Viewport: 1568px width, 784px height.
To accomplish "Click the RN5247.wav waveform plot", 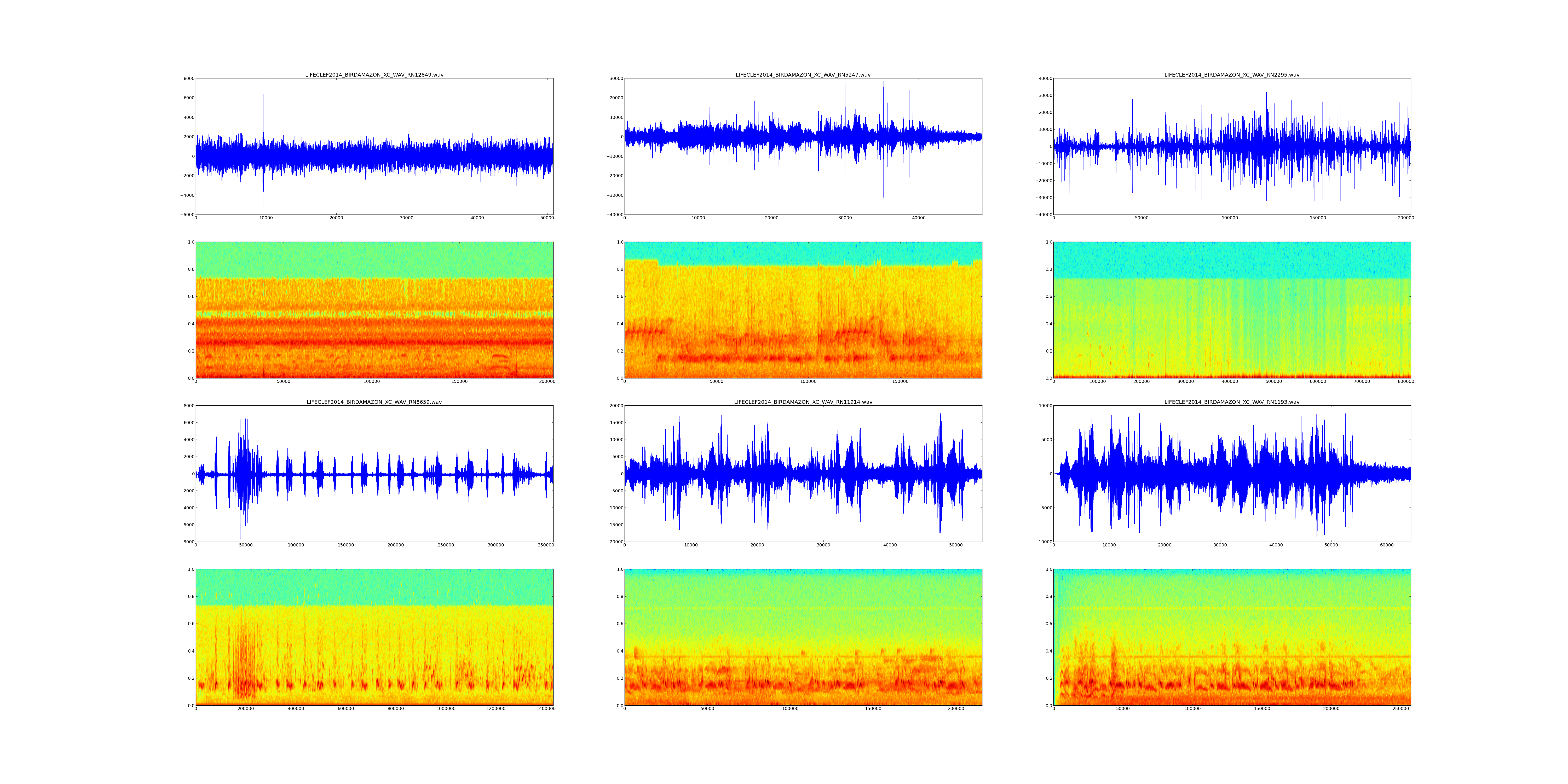I will 803,146.
